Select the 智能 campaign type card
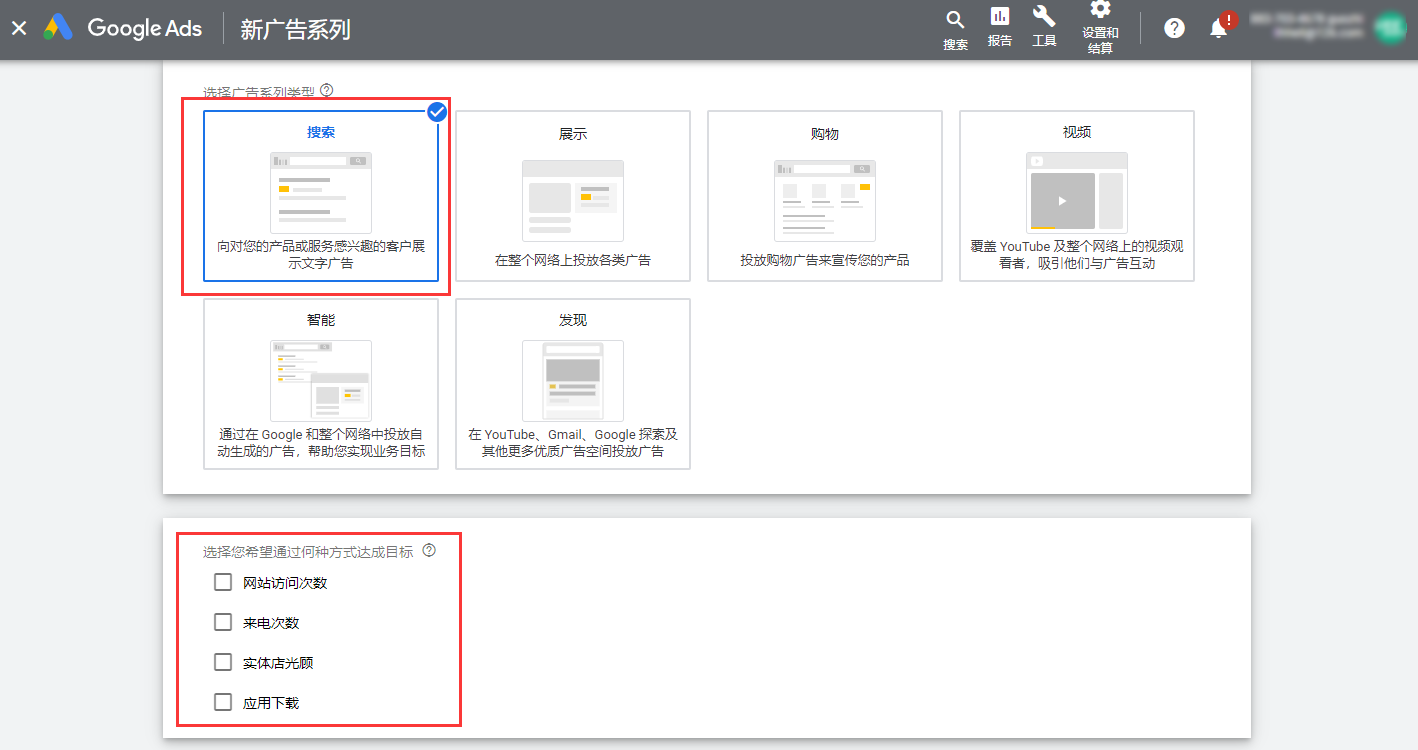The width and height of the screenshot is (1418, 750). [x=321, y=384]
